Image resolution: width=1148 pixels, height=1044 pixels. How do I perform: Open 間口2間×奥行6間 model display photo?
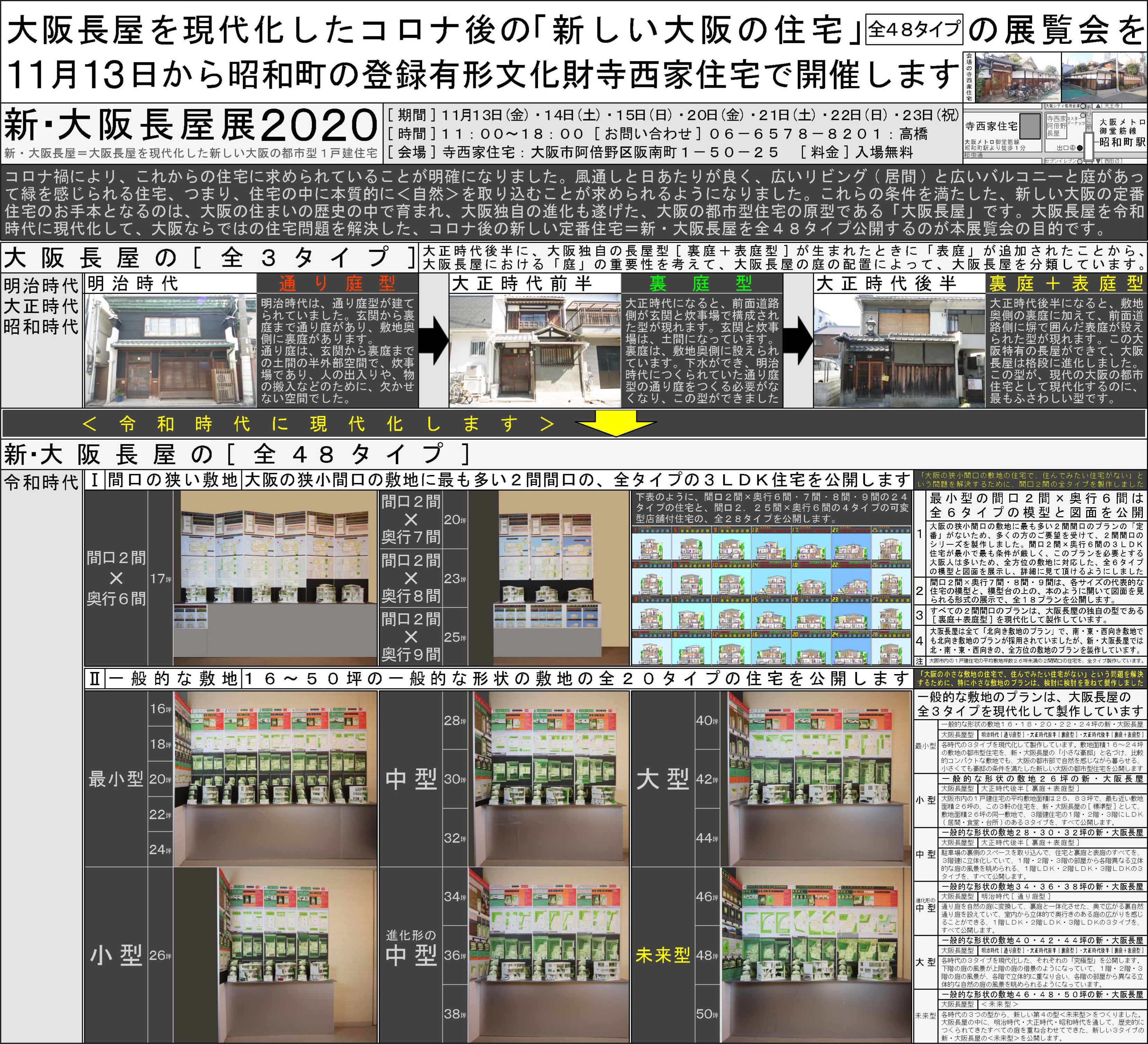(x=276, y=578)
